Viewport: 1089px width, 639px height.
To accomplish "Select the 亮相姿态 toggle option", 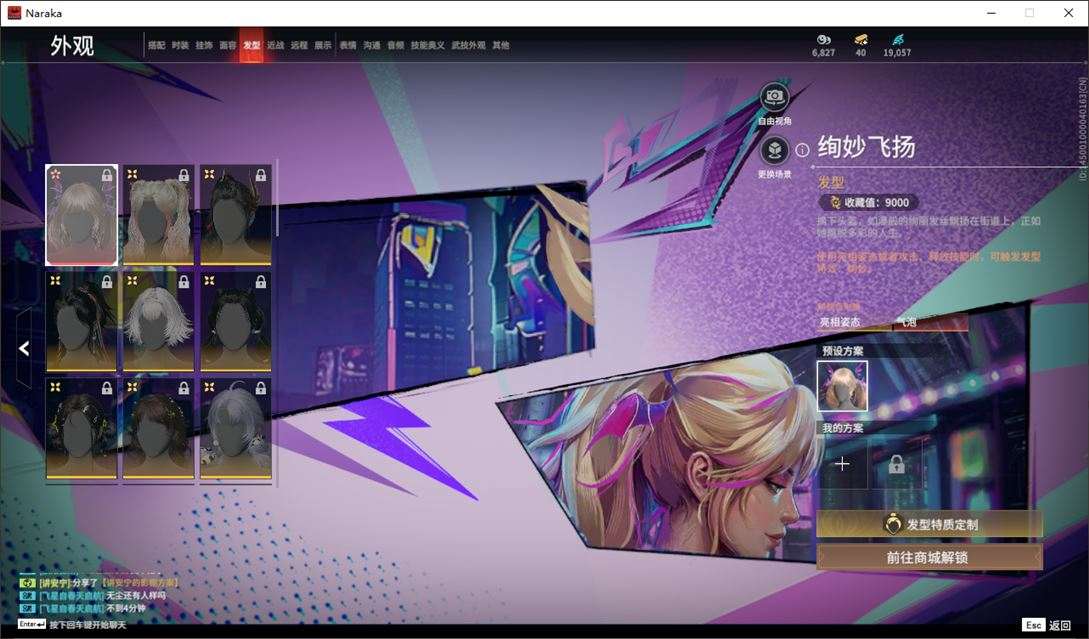I will (x=840, y=322).
